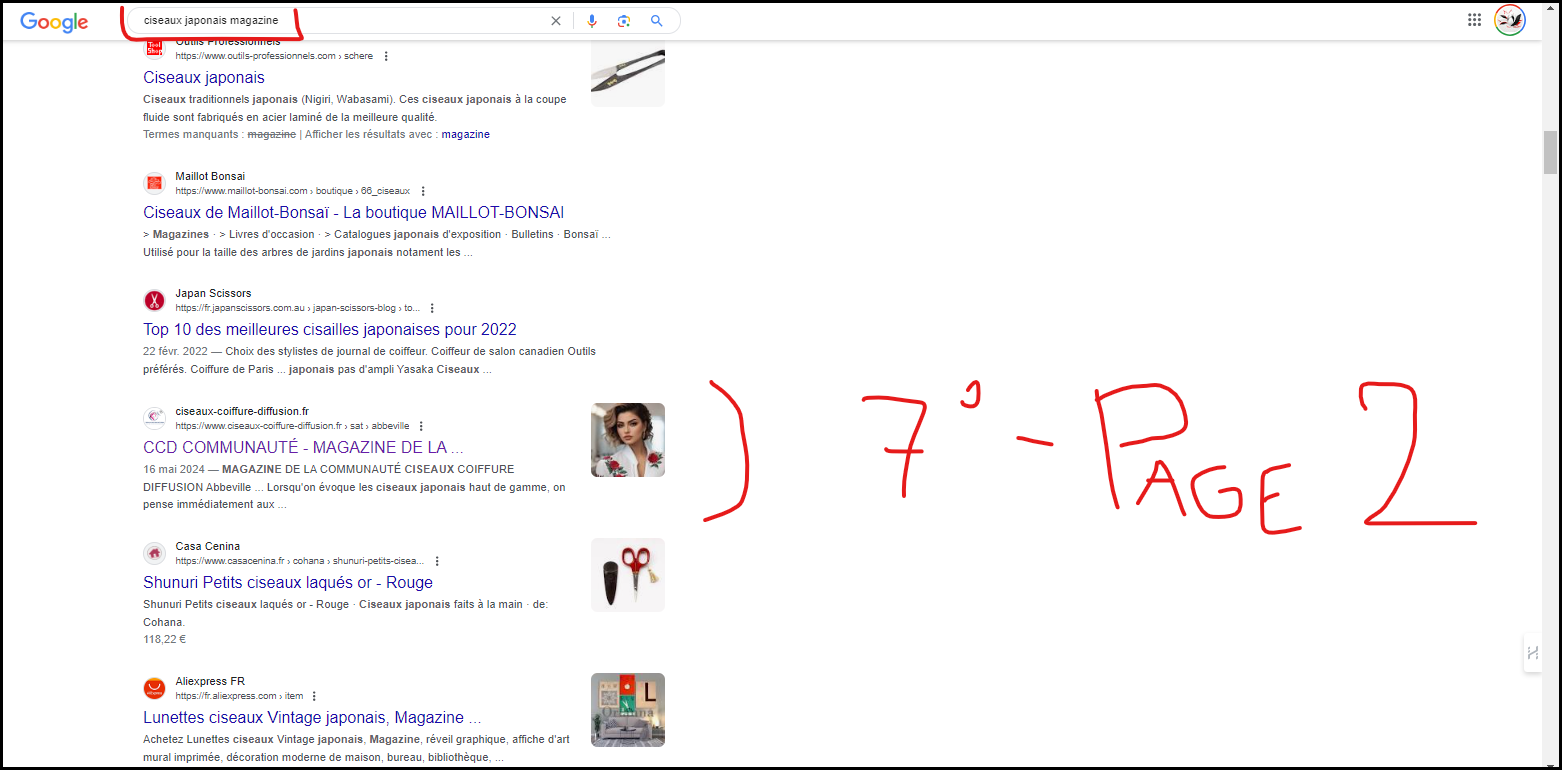Open more options for Casa Cenina result
The width and height of the screenshot is (1562, 770).
point(437,561)
